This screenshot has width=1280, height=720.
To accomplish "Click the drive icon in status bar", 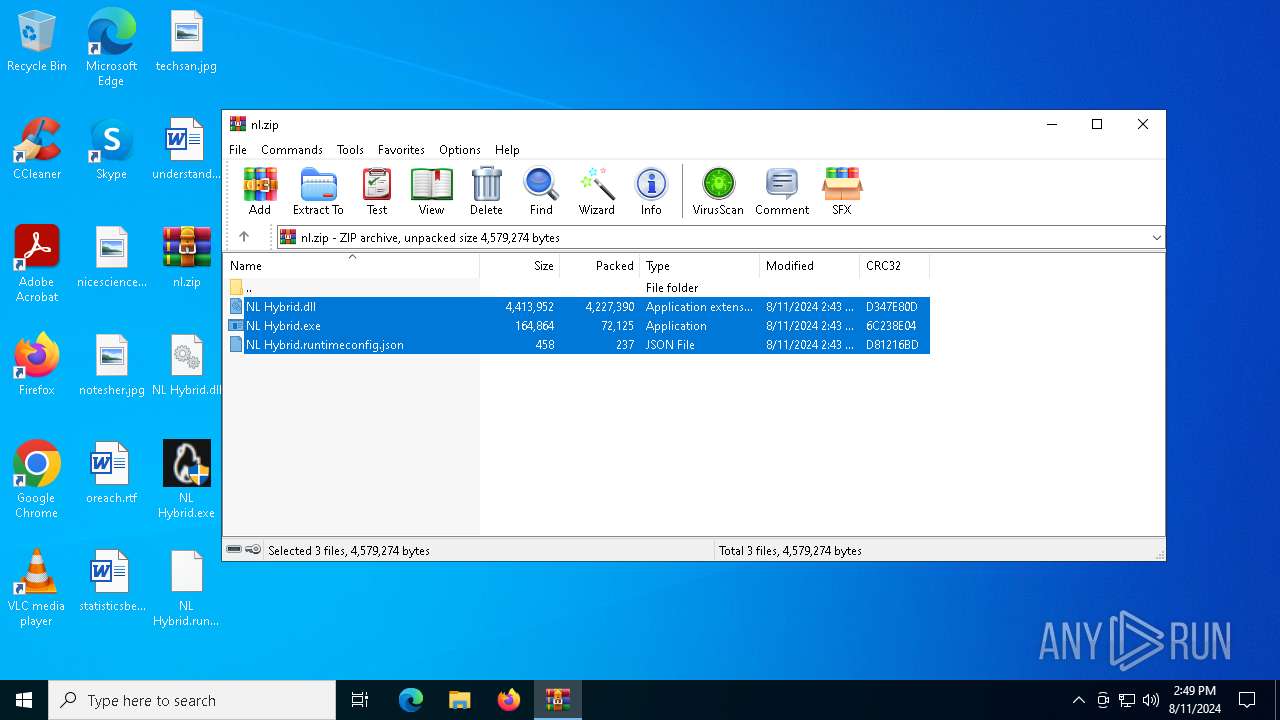I will (234, 550).
